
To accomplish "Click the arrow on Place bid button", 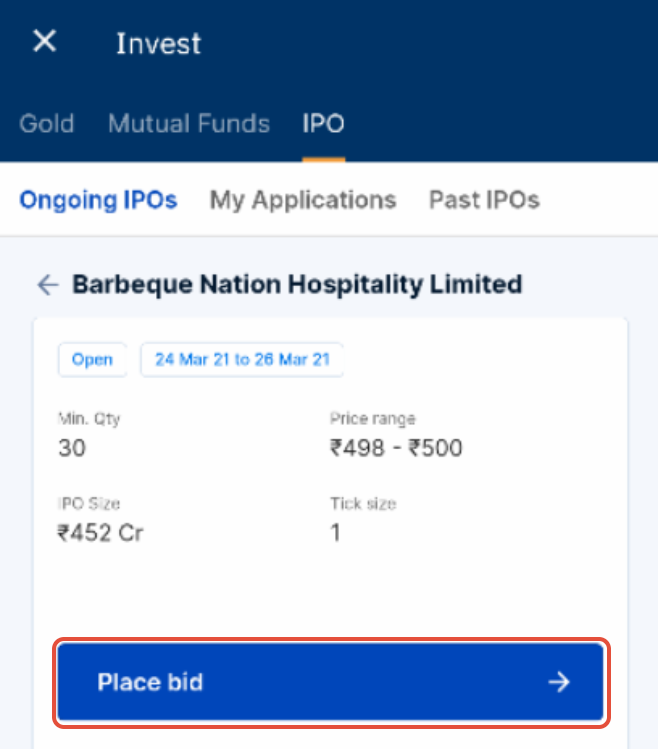I will click(559, 682).
